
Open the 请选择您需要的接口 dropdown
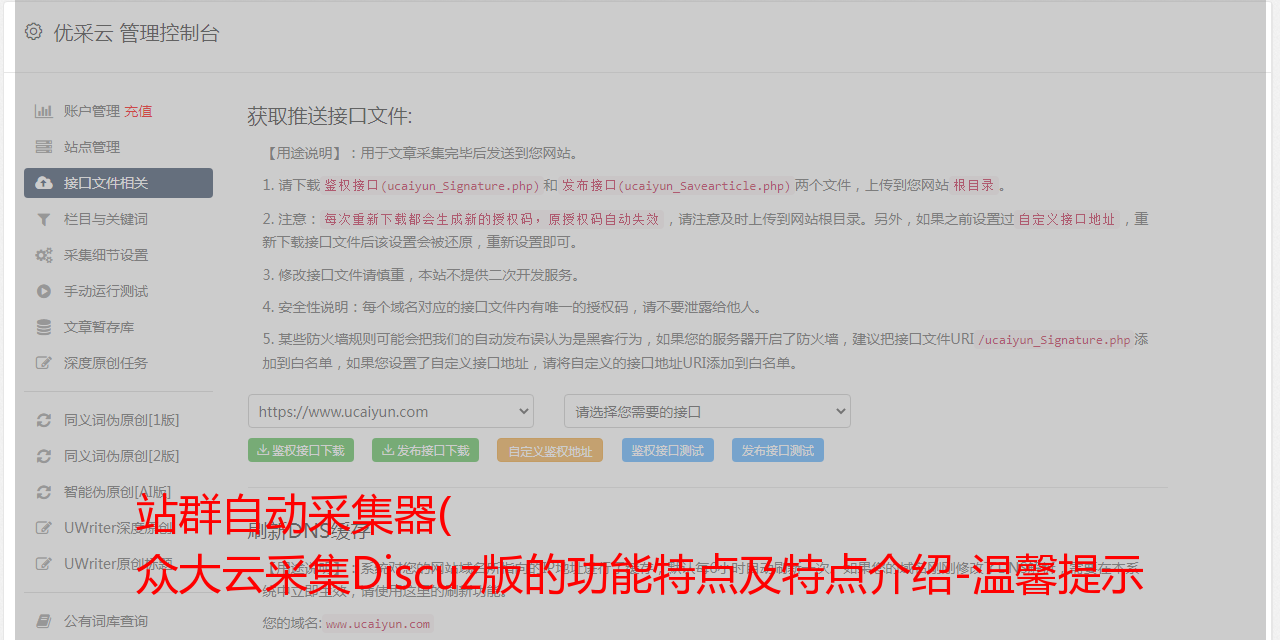707,411
